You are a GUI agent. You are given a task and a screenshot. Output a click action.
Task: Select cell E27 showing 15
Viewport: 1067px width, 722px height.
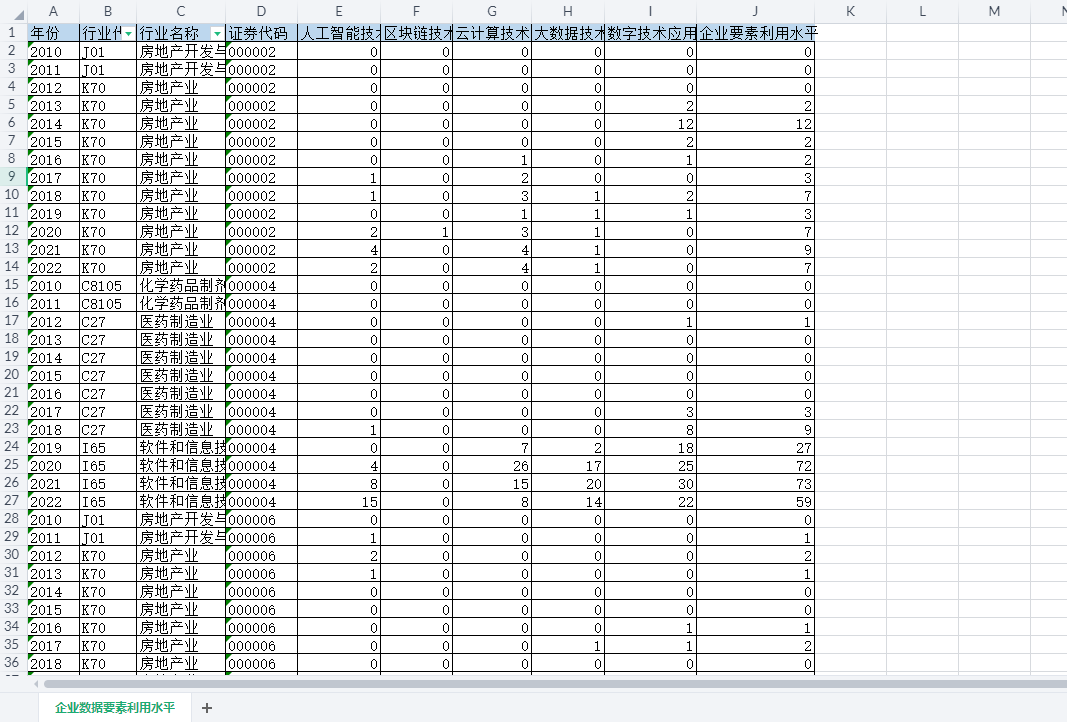pyautogui.click(x=339, y=502)
